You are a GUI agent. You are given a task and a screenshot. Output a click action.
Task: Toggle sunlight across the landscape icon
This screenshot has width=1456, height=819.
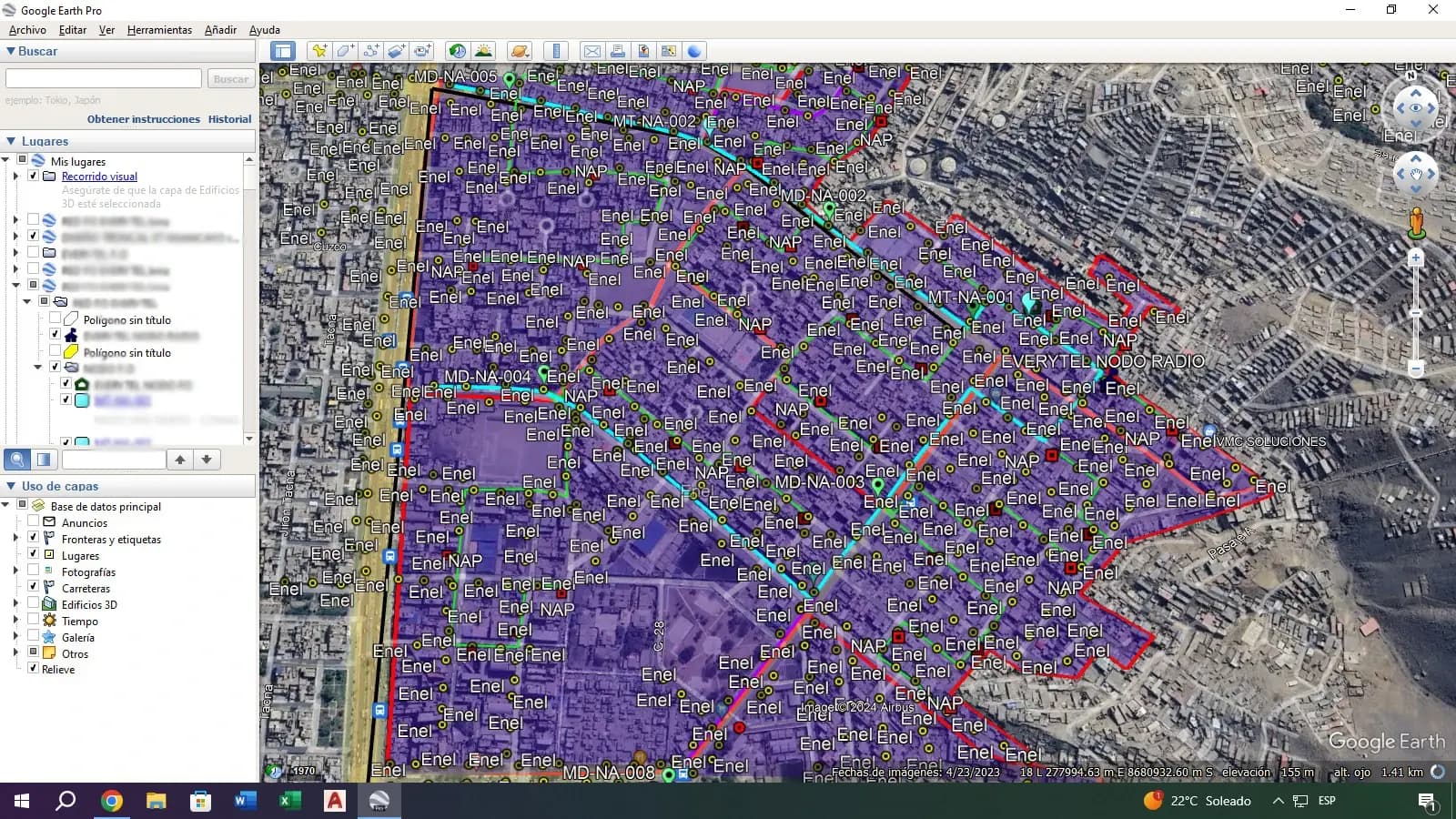484,51
